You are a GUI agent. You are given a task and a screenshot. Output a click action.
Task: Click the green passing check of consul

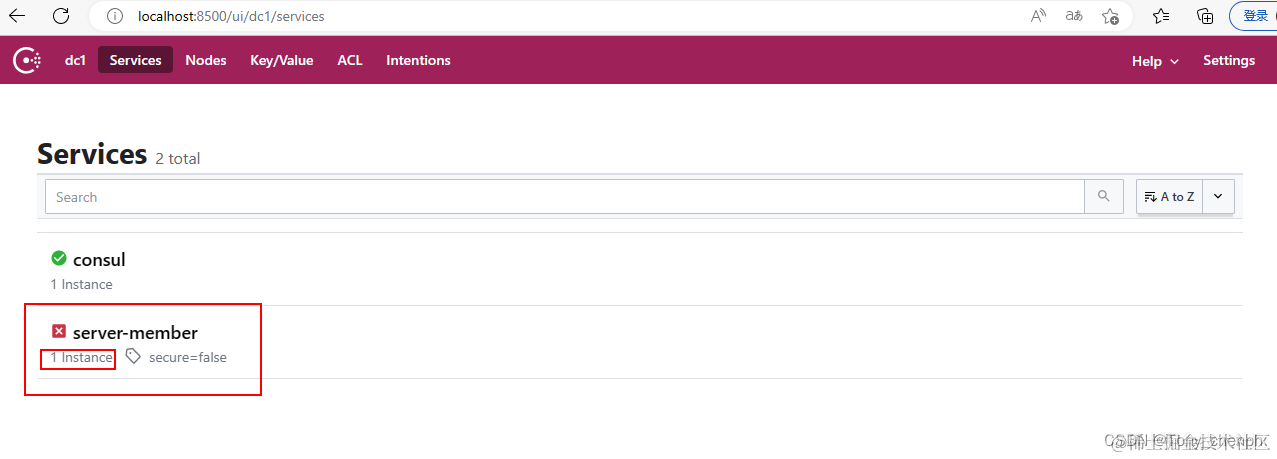coord(59,258)
